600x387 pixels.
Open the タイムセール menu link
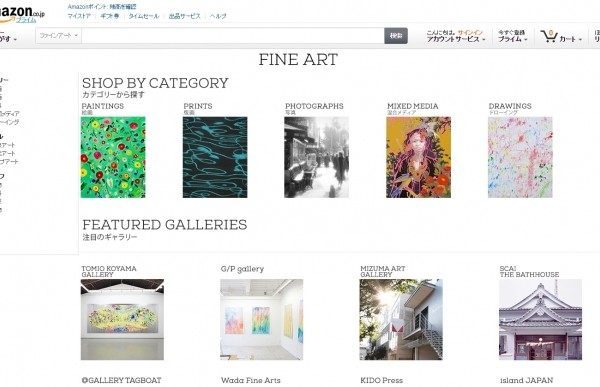(x=143, y=16)
